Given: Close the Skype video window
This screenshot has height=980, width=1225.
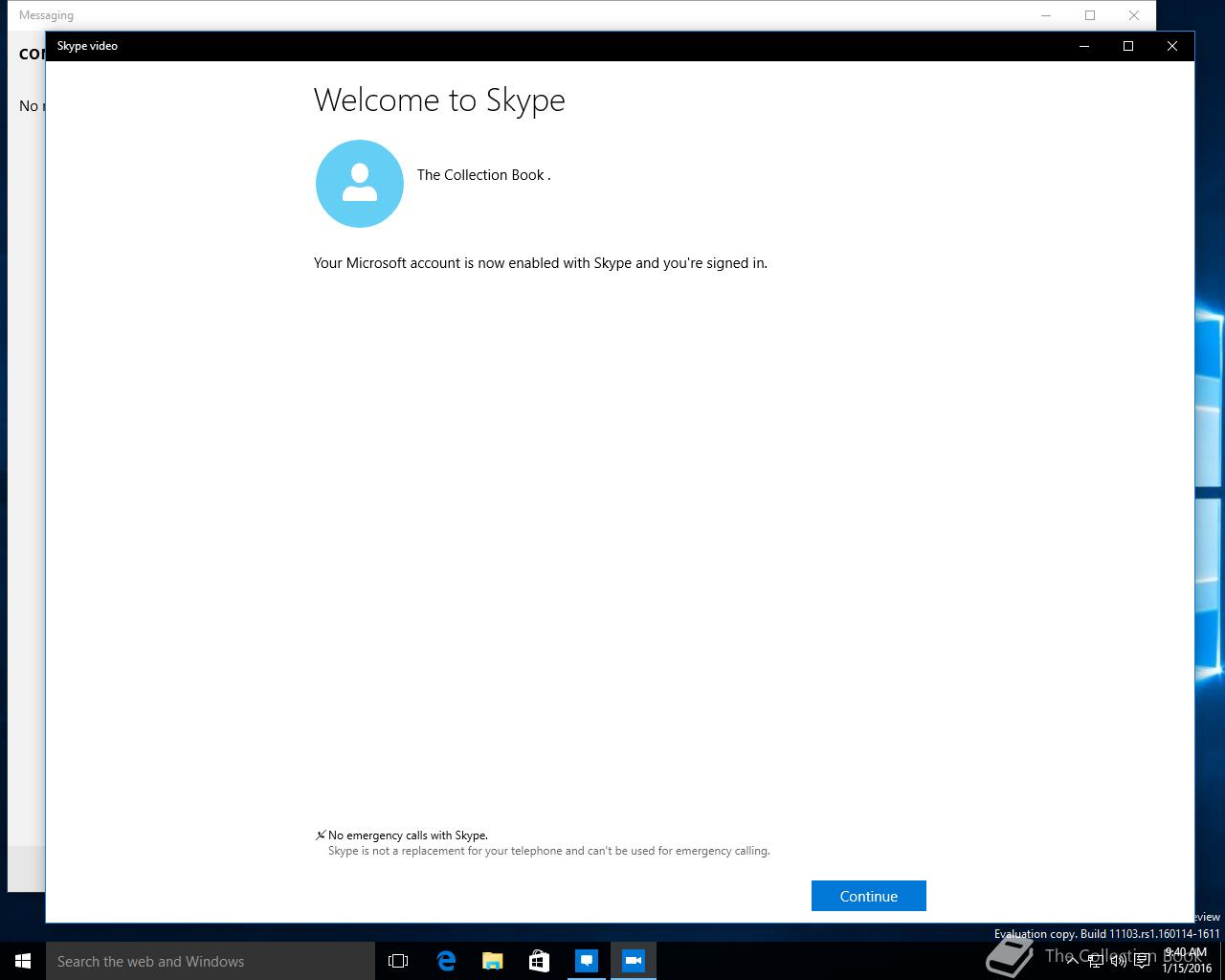Looking at the screenshot, I should tap(1172, 46).
